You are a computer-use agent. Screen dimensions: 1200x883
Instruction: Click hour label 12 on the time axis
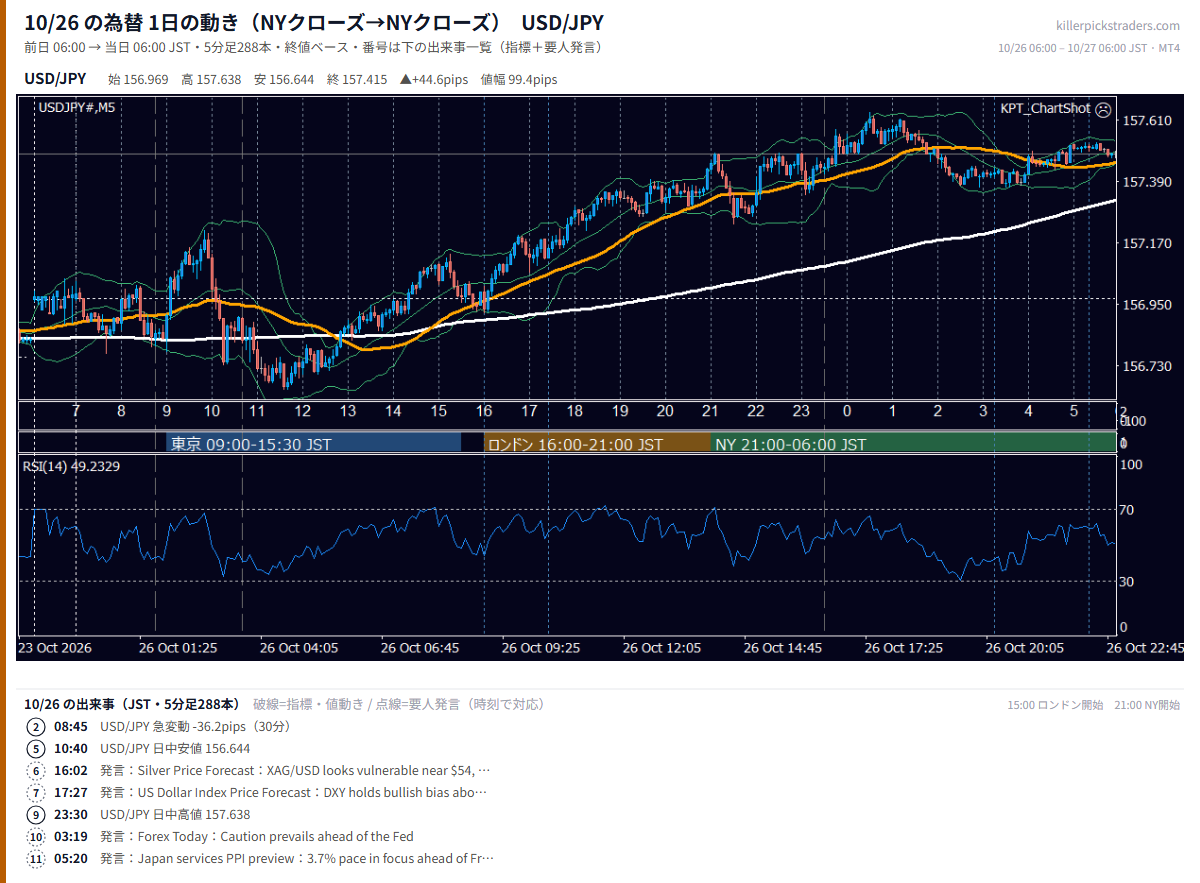point(302,411)
